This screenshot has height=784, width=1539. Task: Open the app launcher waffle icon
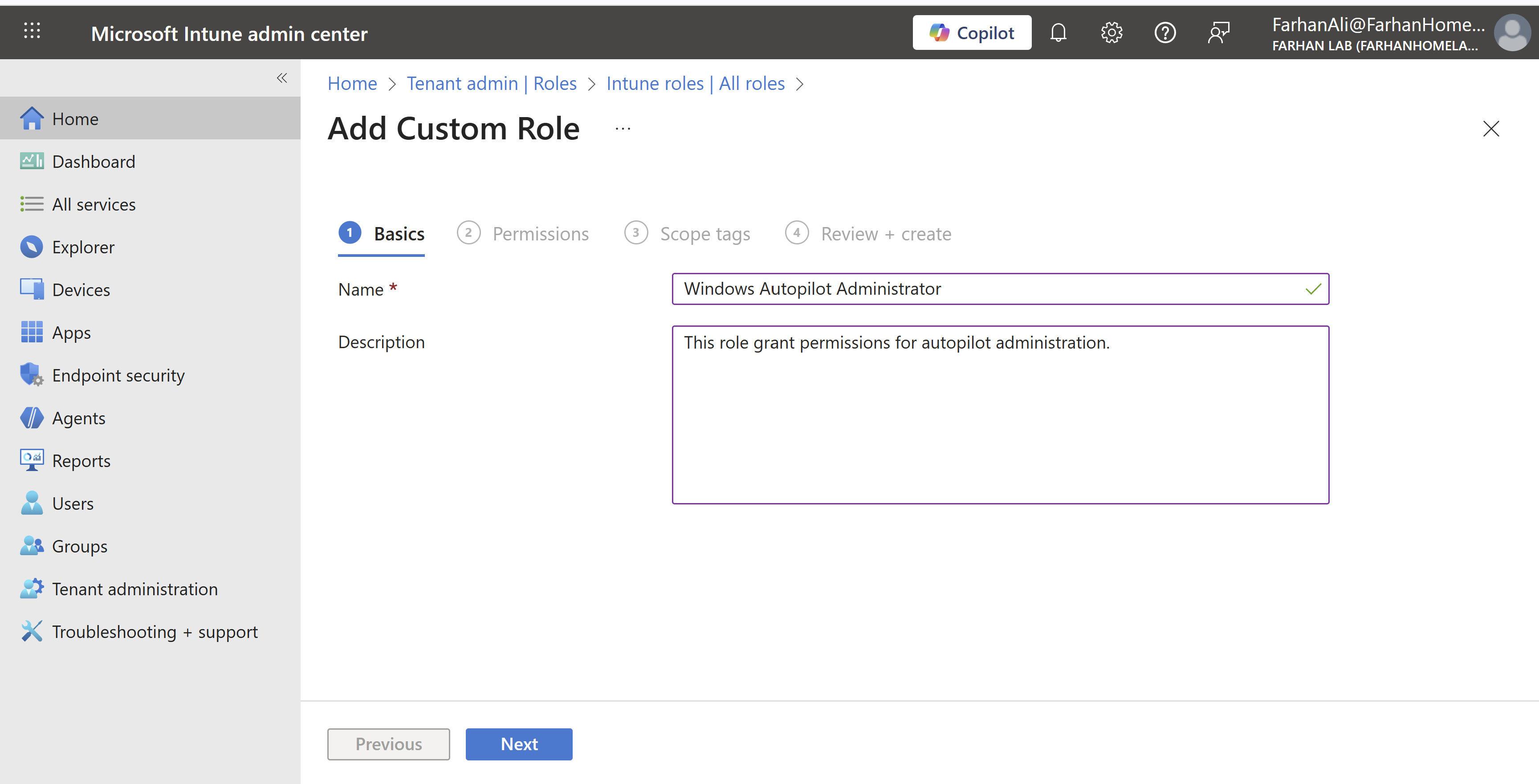tap(32, 31)
